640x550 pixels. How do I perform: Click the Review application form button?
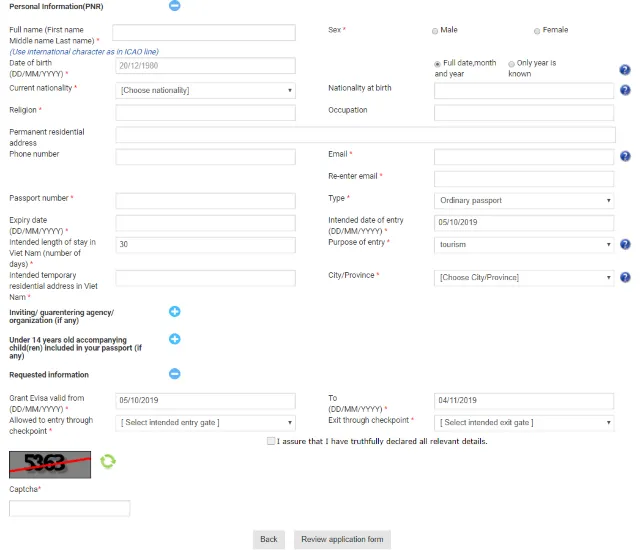click(342, 539)
